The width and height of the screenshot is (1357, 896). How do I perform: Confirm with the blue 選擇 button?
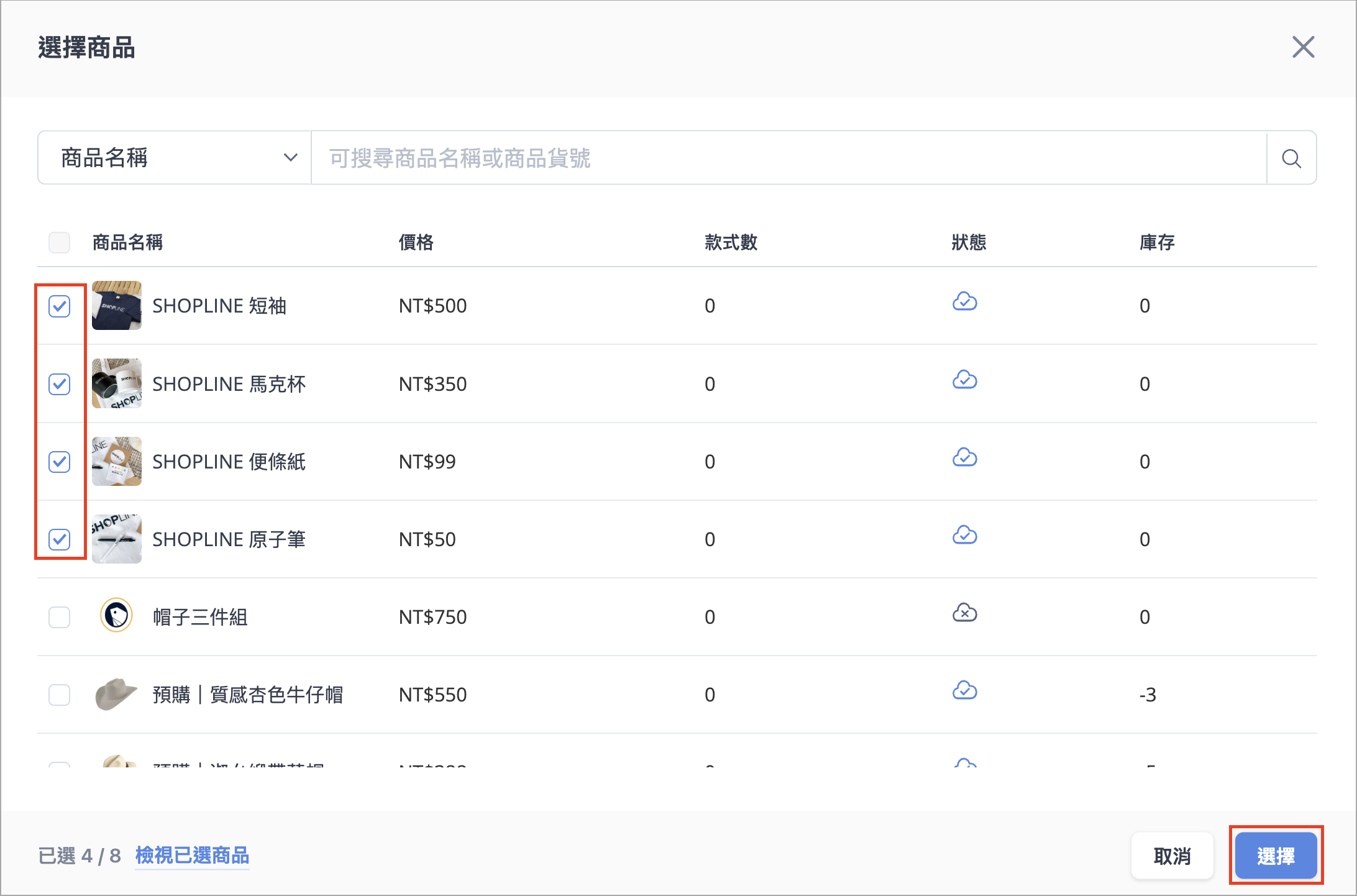click(1276, 856)
